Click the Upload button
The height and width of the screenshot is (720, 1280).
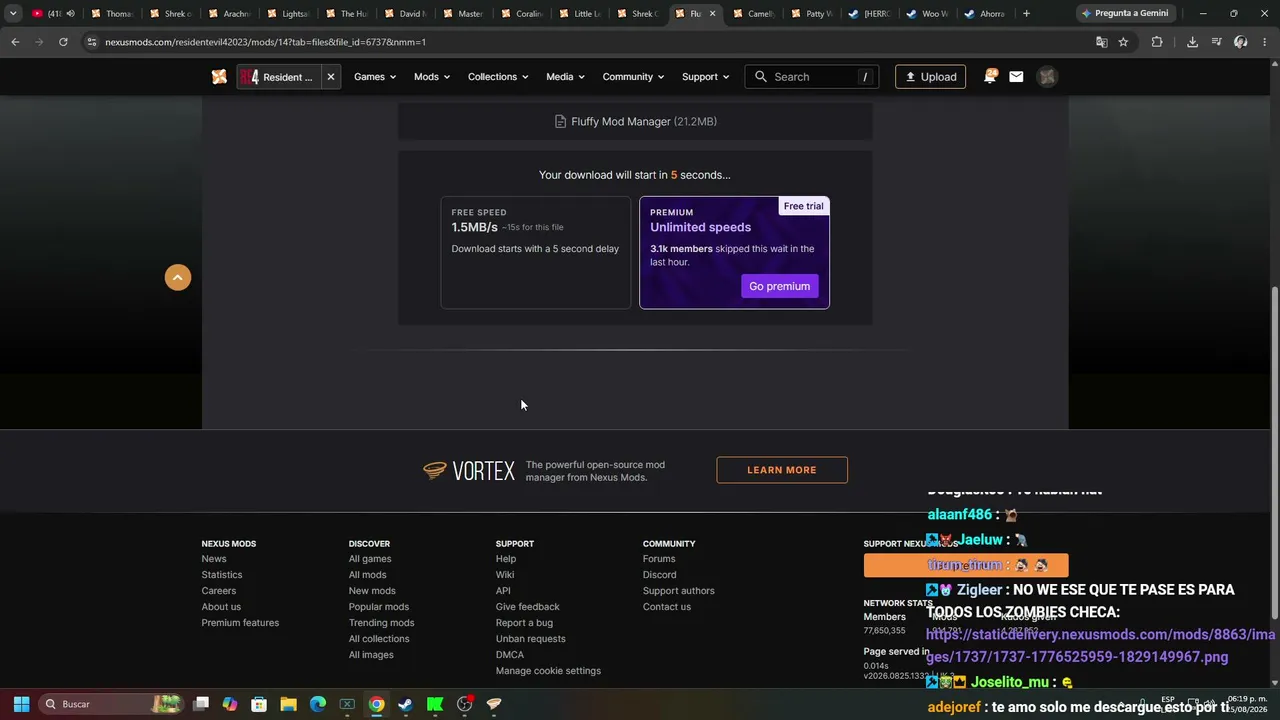click(x=930, y=77)
